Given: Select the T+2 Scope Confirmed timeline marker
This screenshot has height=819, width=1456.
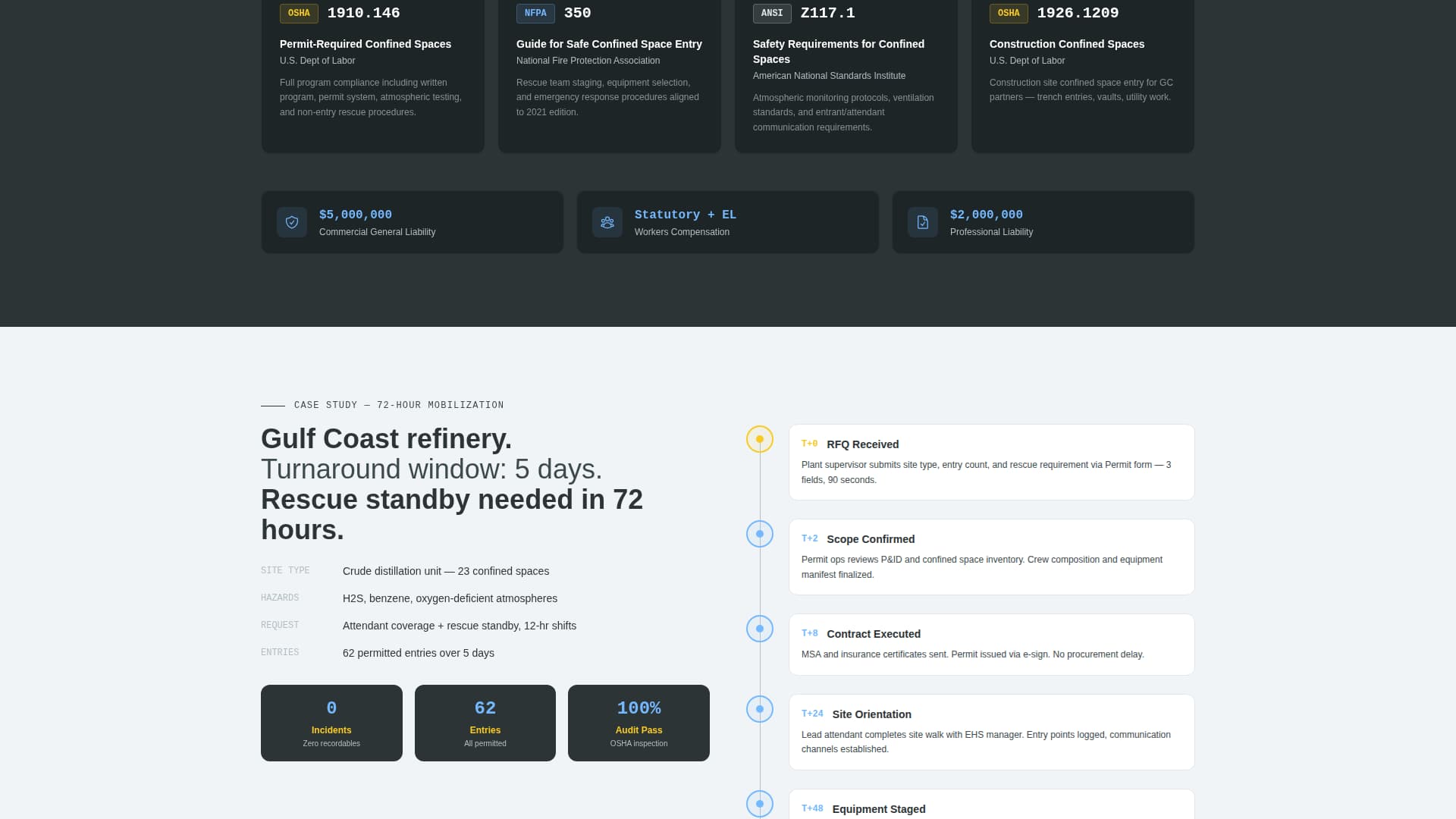Looking at the screenshot, I should (x=760, y=534).
